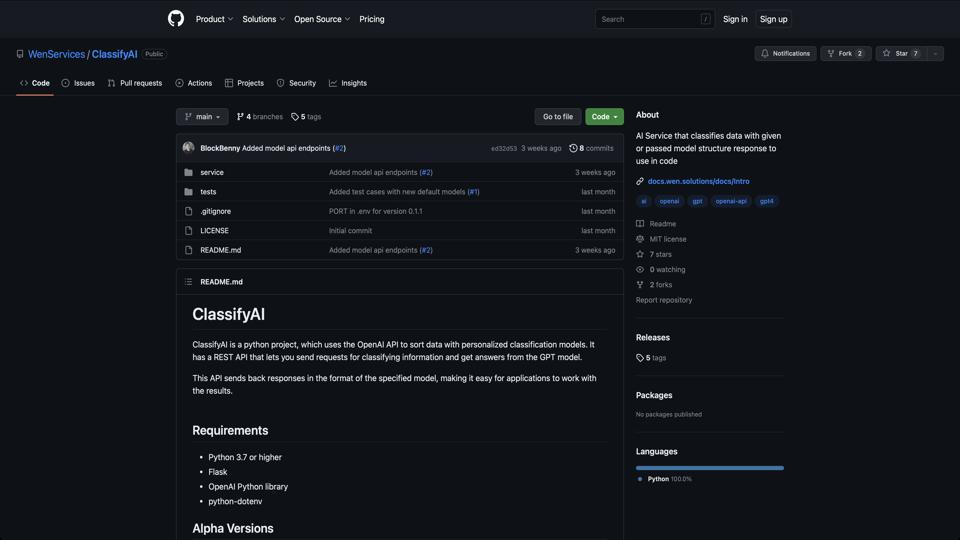Viewport: 960px width, 540px height.
Task: Click the Python language bar
Action: 709,468
